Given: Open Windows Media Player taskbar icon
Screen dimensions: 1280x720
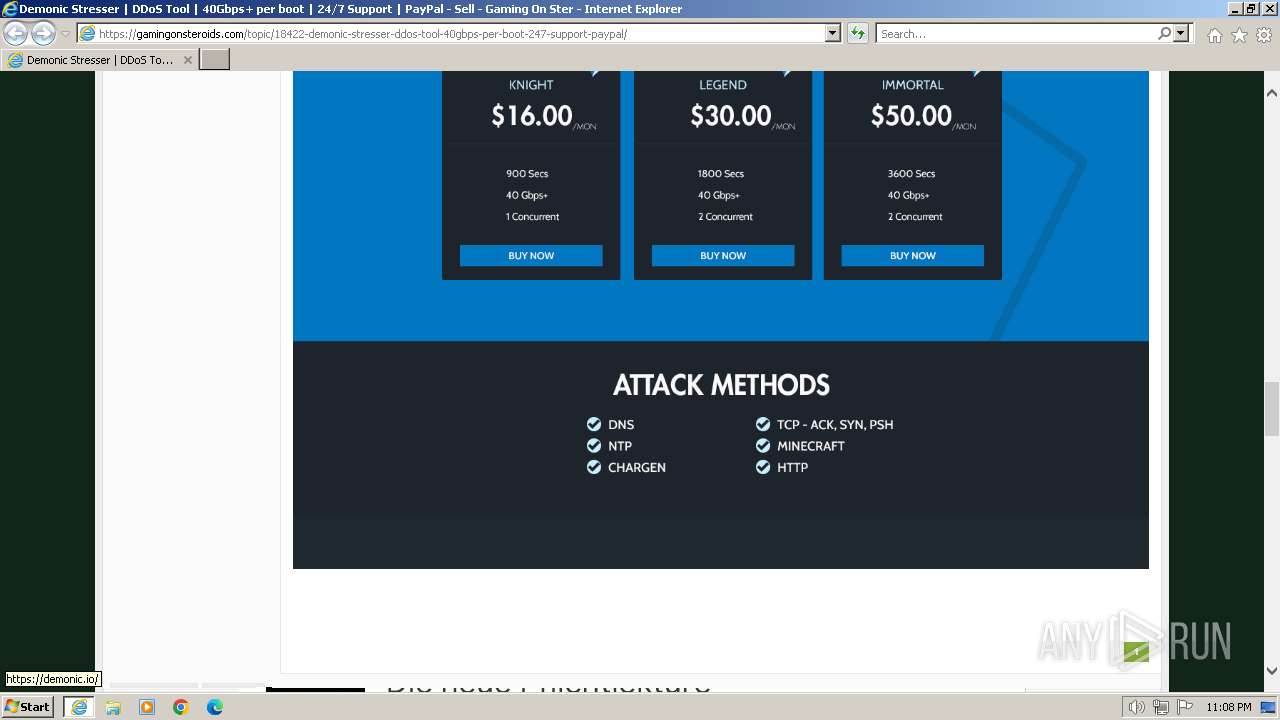Looking at the screenshot, I should [x=147, y=707].
